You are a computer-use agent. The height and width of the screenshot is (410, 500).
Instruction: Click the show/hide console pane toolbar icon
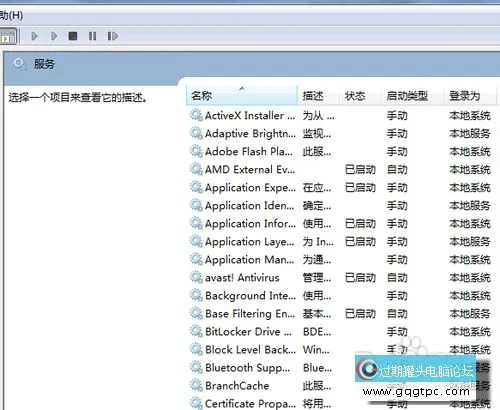[8, 36]
